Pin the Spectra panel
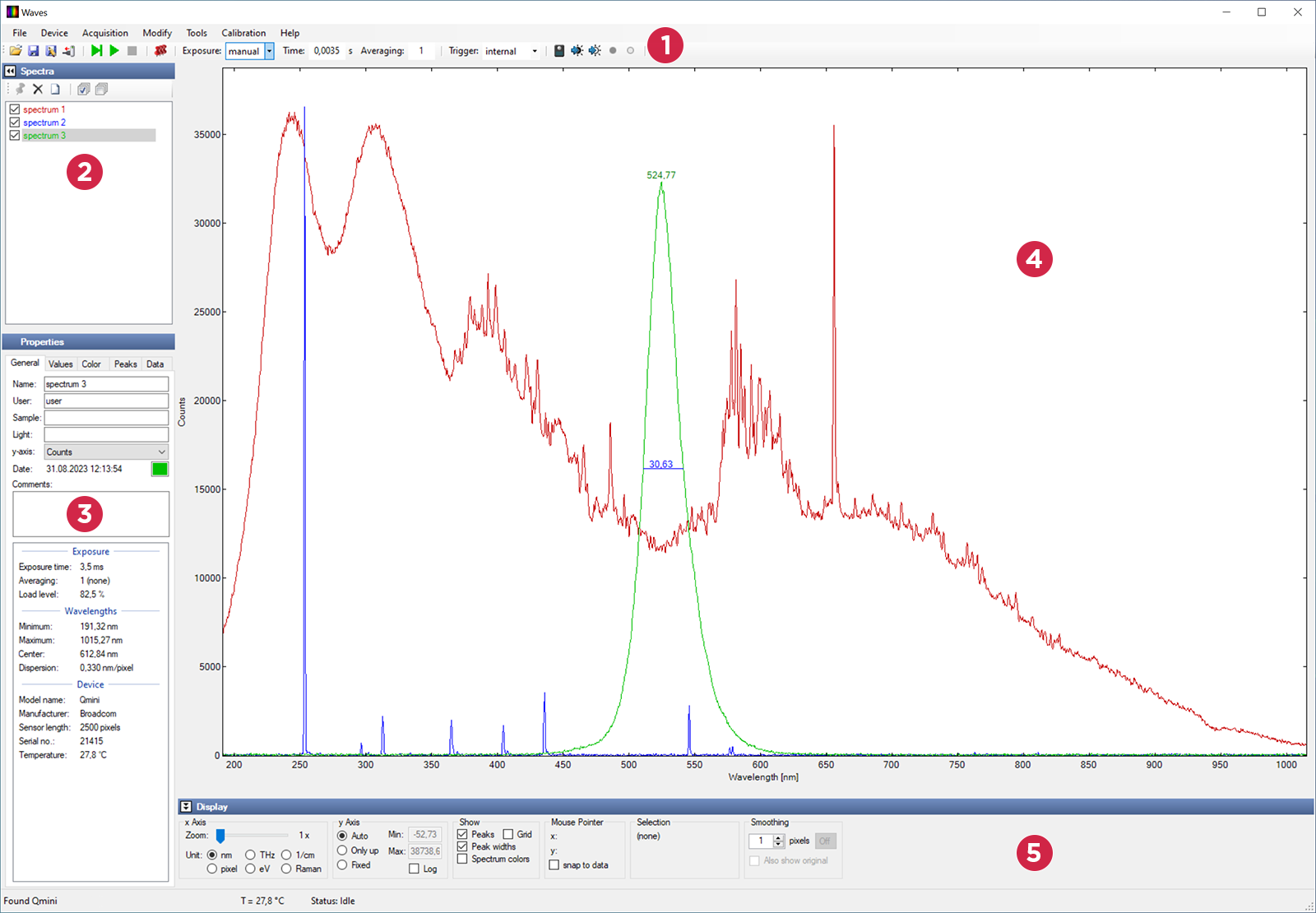 click(x=20, y=89)
